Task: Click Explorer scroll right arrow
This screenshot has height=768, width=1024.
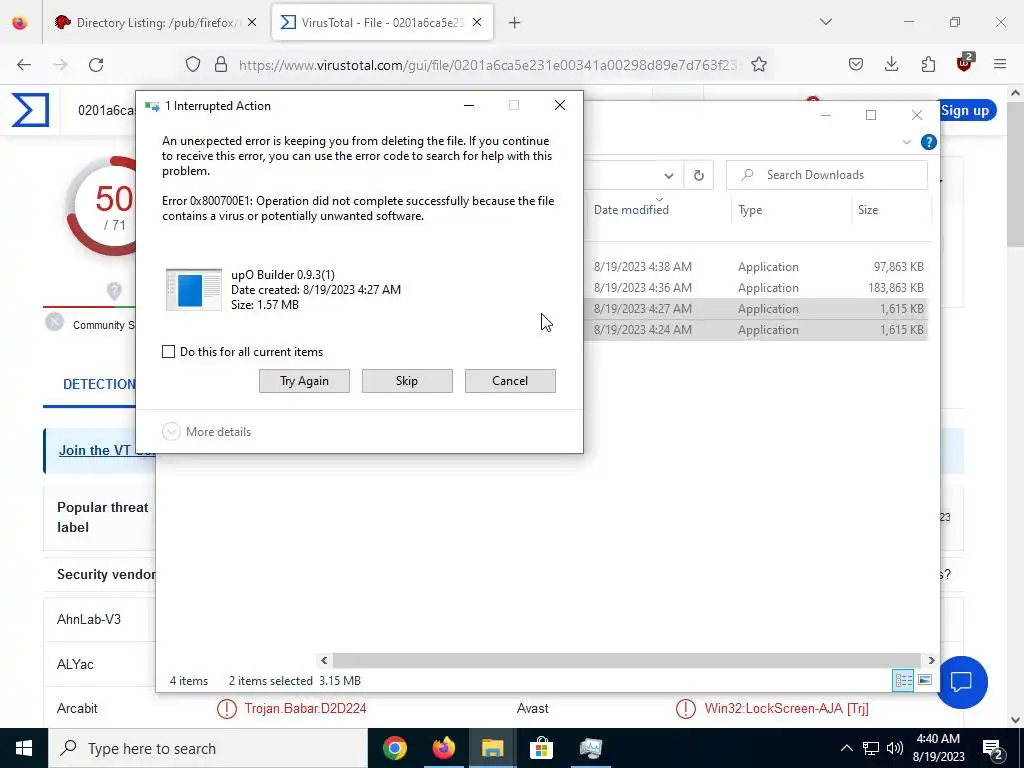Action: 931,660
